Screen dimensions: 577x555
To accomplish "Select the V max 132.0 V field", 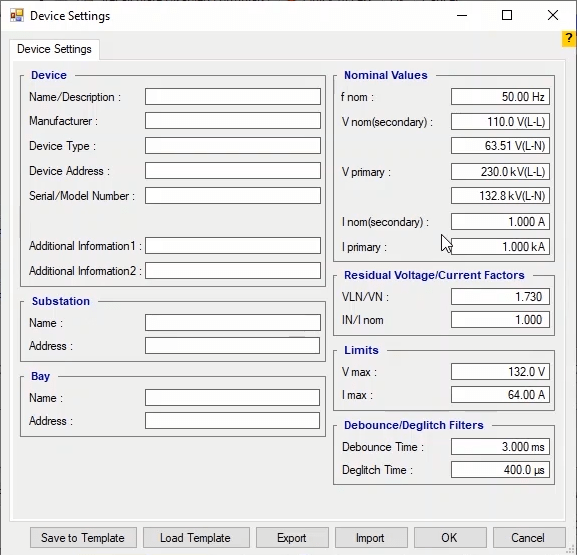I will pos(500,372).
